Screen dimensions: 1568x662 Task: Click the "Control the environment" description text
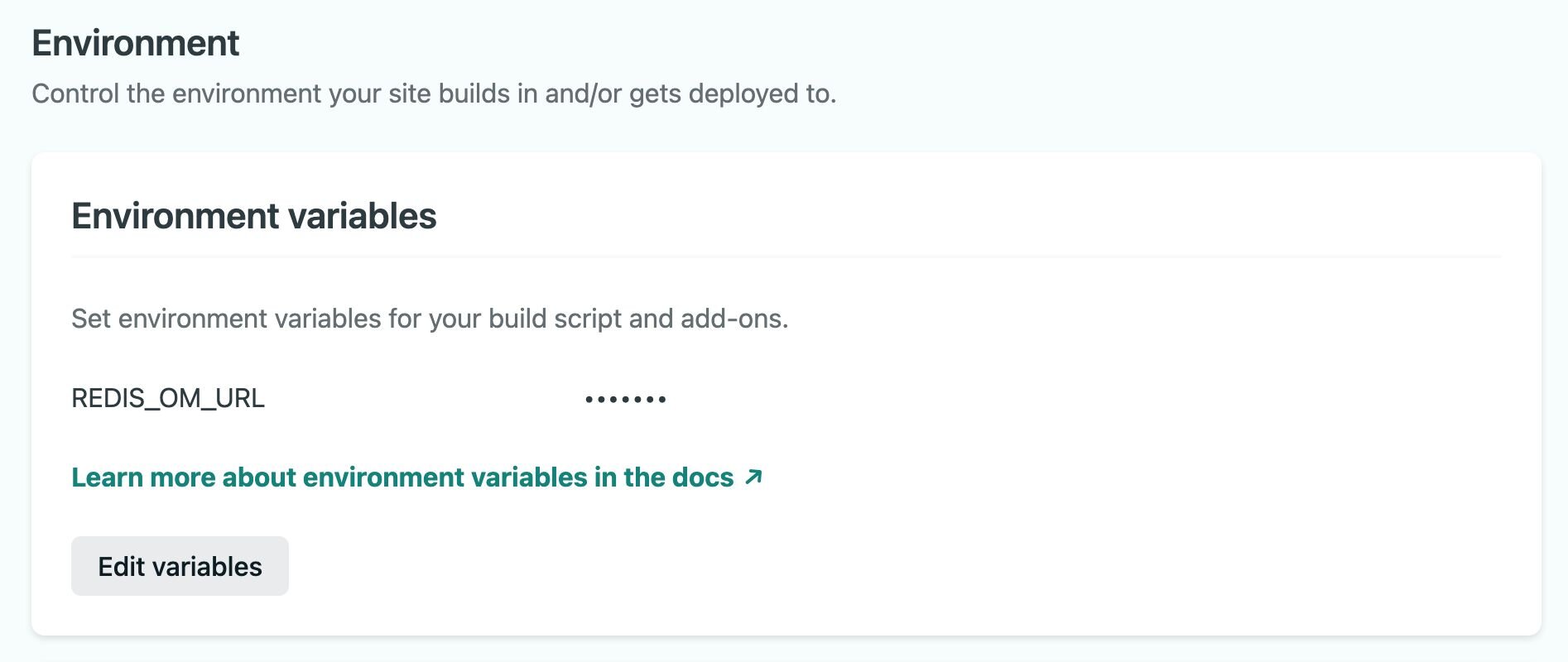[x=434, y=94]
